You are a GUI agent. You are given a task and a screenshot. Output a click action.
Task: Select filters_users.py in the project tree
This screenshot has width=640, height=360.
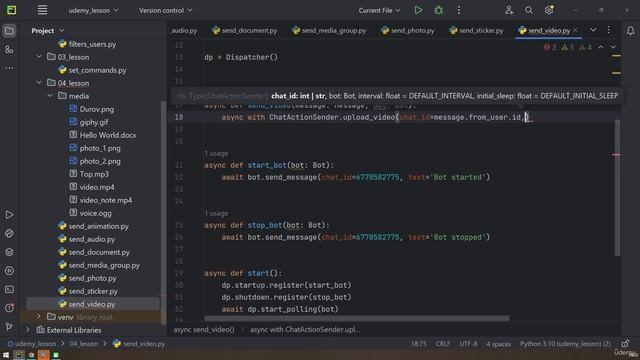[92, 44]
